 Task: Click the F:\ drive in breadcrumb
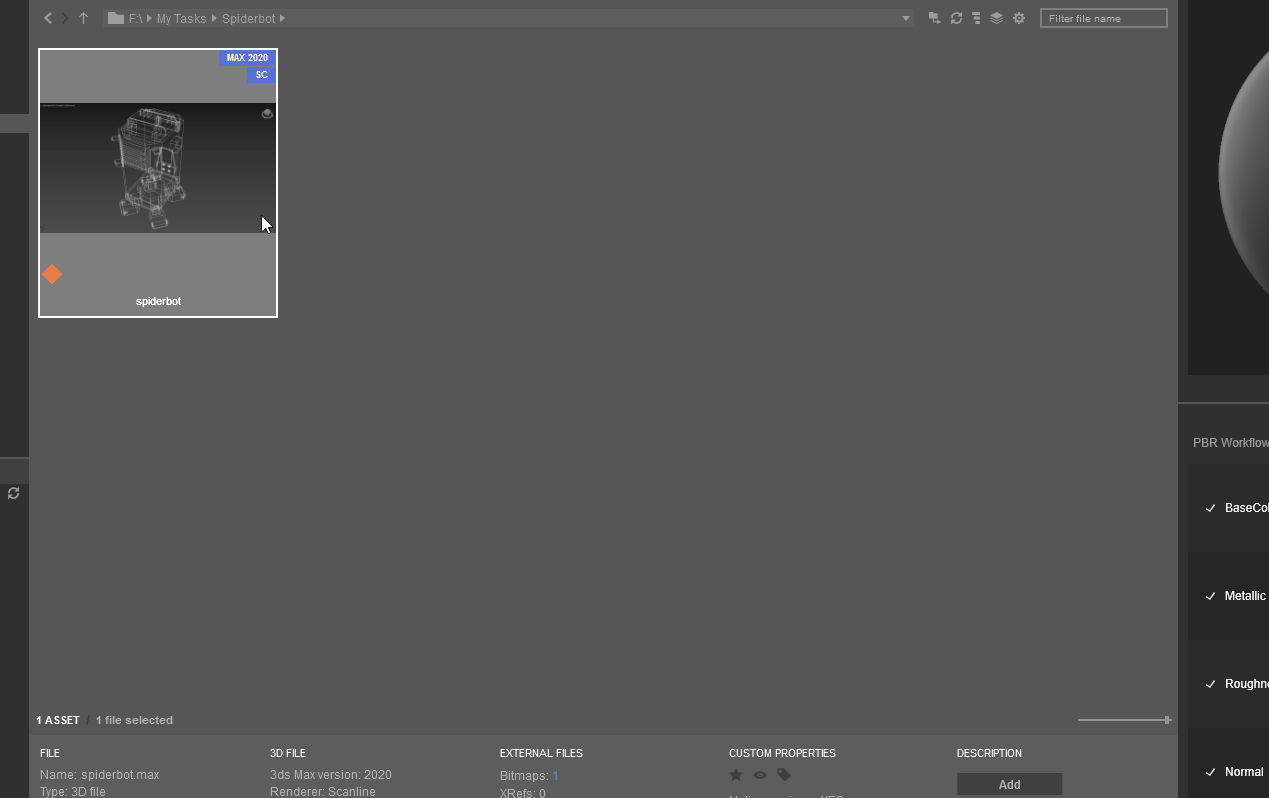tap(135, 19)
